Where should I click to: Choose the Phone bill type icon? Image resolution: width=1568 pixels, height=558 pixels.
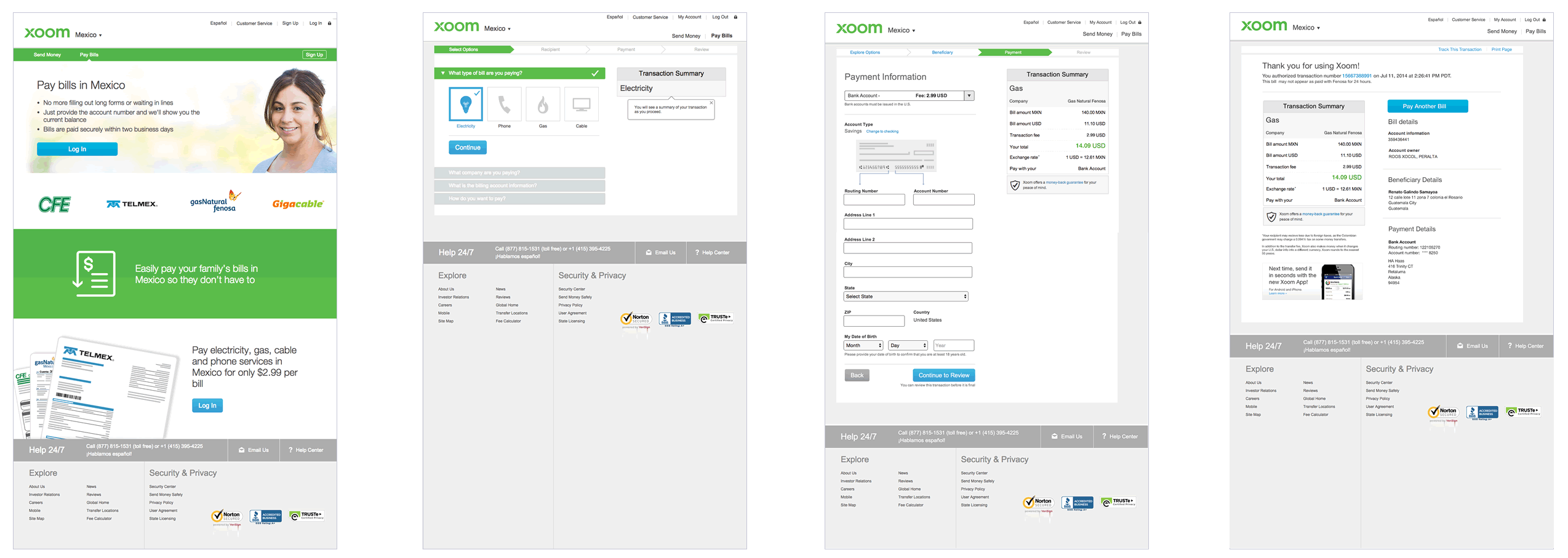pyautogui.click(x=504, y=104)
